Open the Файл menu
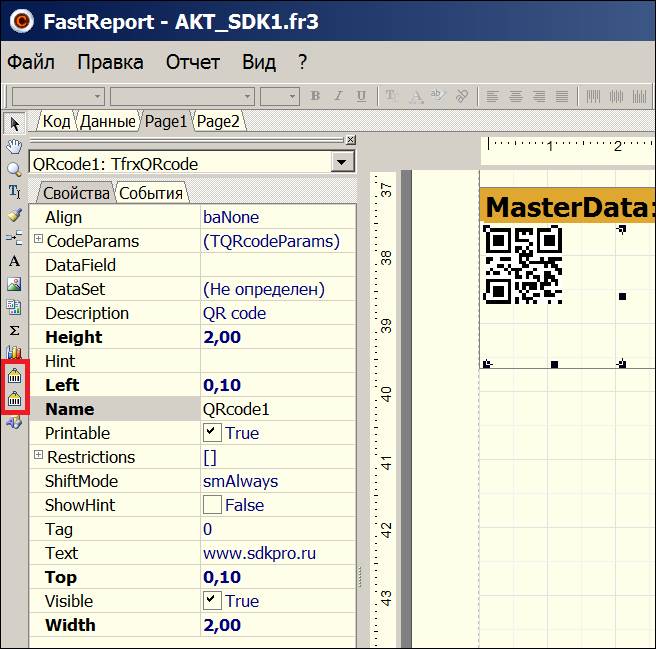Image resolution: width=656 pixels, height=649 pixels. pyautogui.click(x=31, y=62)
